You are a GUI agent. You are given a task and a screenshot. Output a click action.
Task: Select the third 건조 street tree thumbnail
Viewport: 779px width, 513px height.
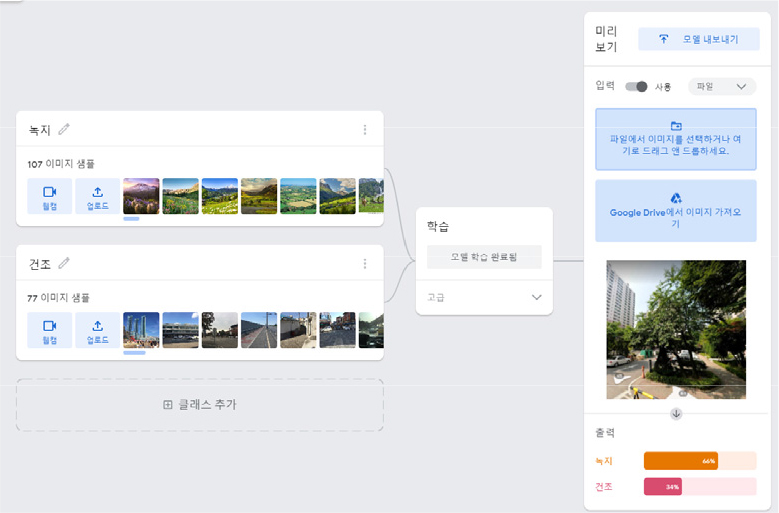(x=220, y=330)
